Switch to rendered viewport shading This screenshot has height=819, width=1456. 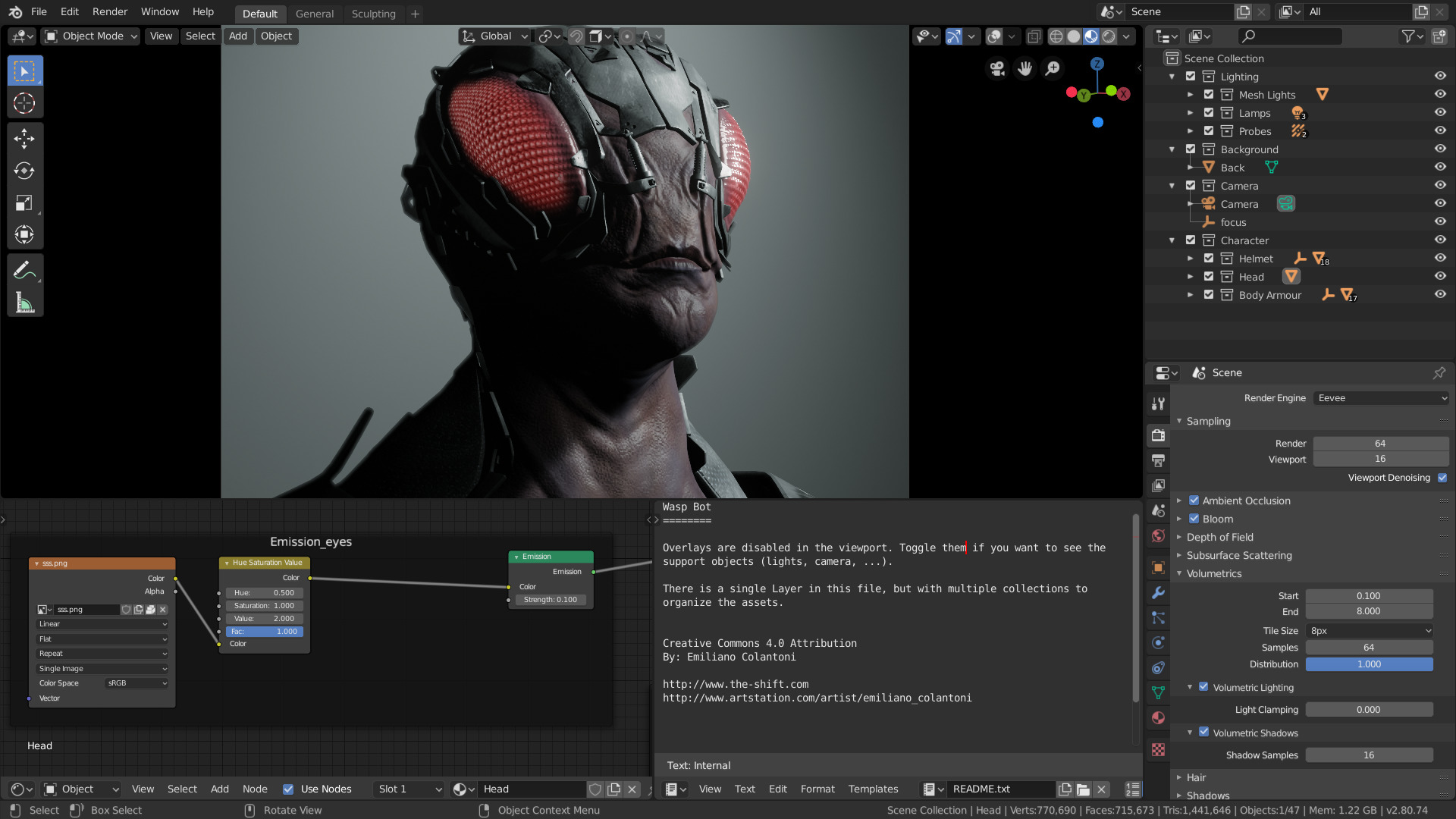(1109, 36)
